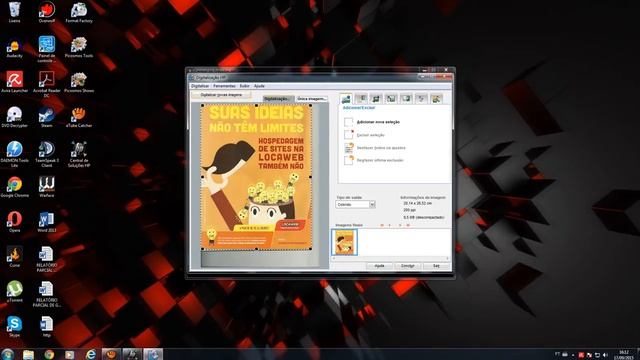Open the Digitalizar menu
This screenshot has height=360, width=640.
(x=200, y=86)
